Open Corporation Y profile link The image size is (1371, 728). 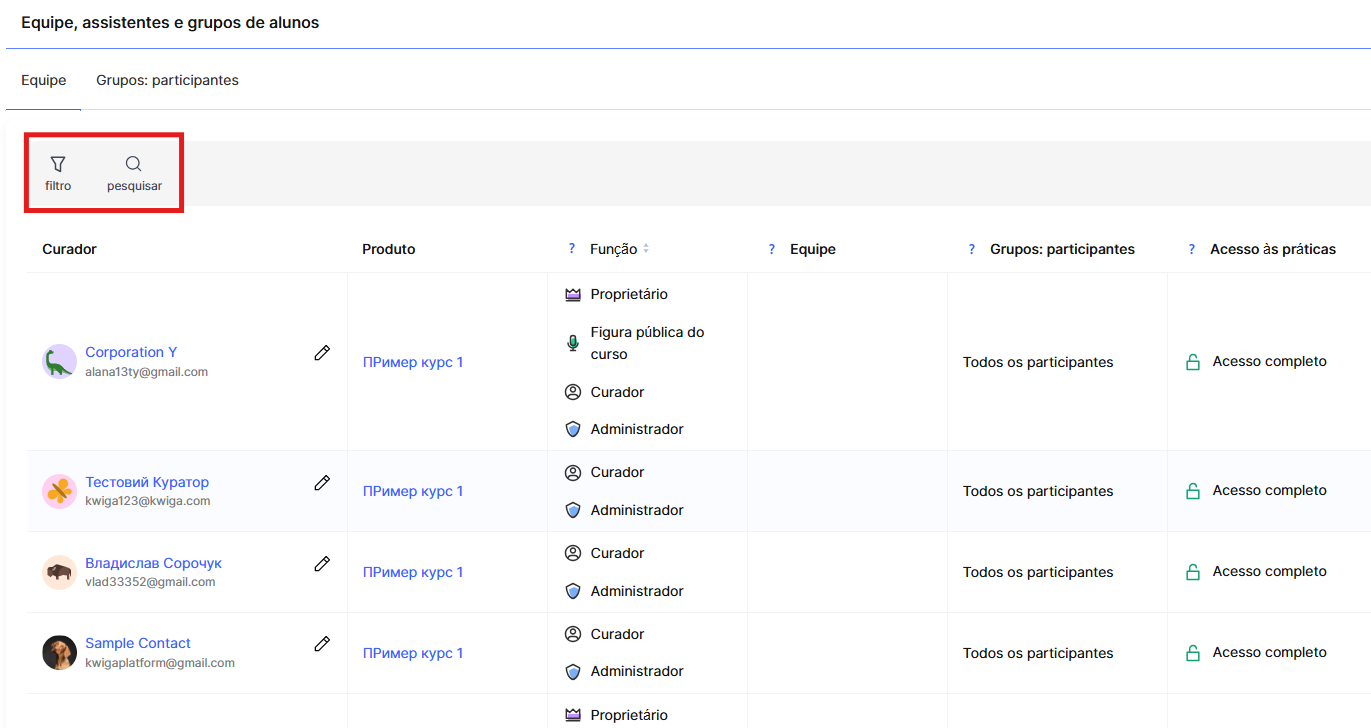click(x=131, y=352)
